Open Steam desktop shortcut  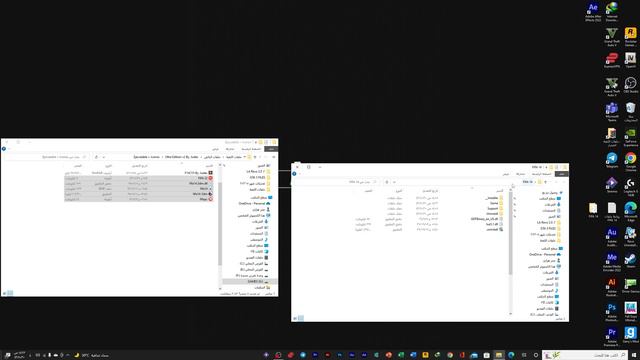pos(630,260)
